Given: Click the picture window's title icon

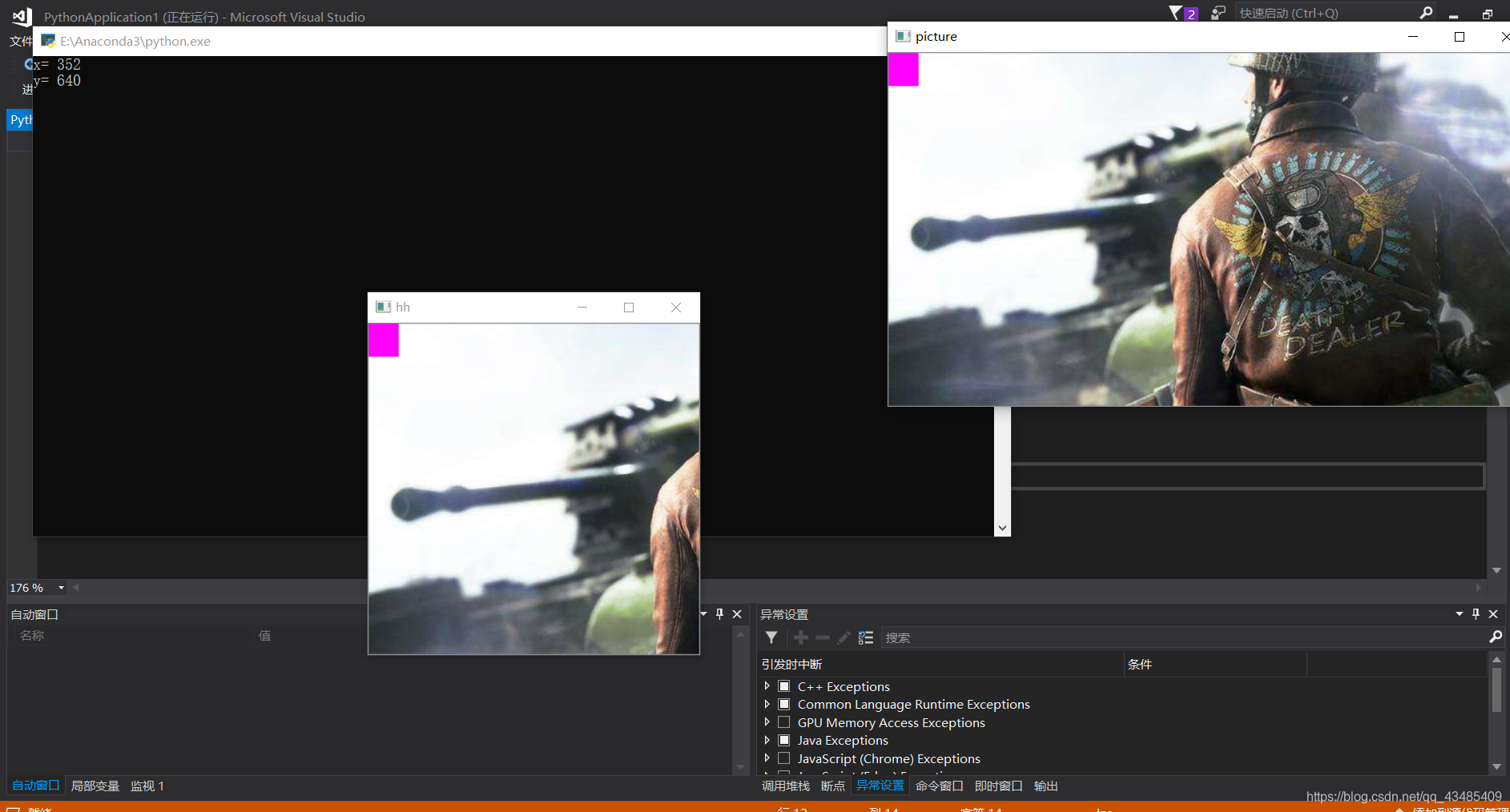Looking at the screenshot, I should pyautogui.click(x=903, y=36).
